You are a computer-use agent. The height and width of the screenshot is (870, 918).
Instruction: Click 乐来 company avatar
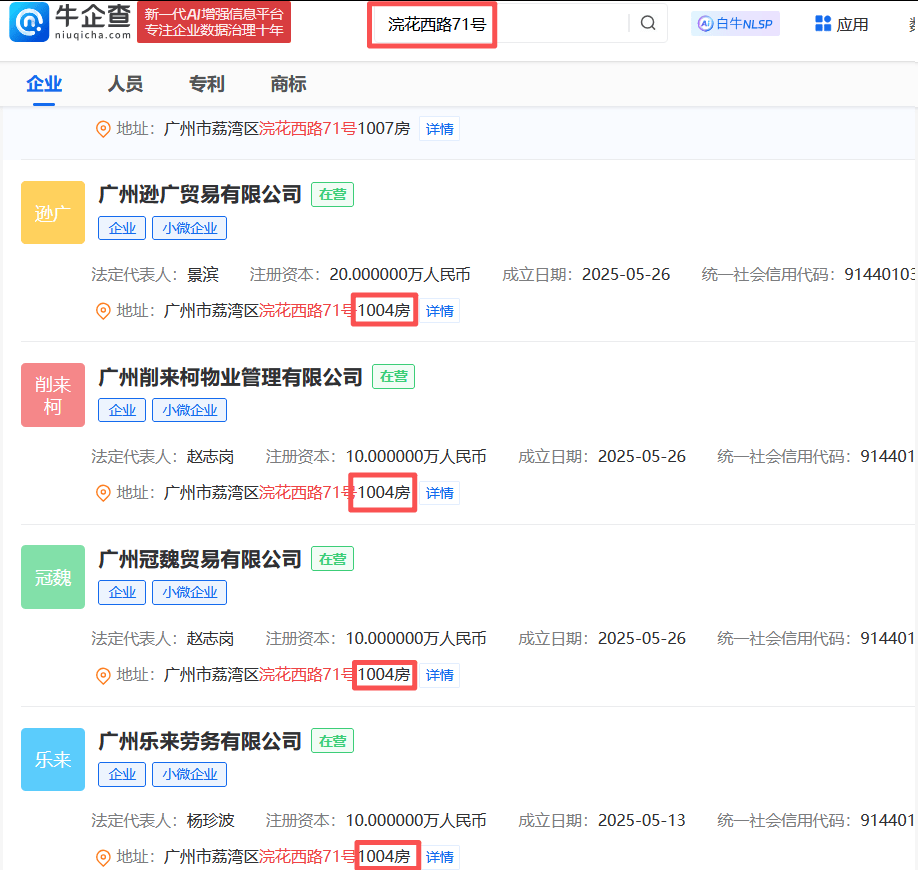click(53, 759)
